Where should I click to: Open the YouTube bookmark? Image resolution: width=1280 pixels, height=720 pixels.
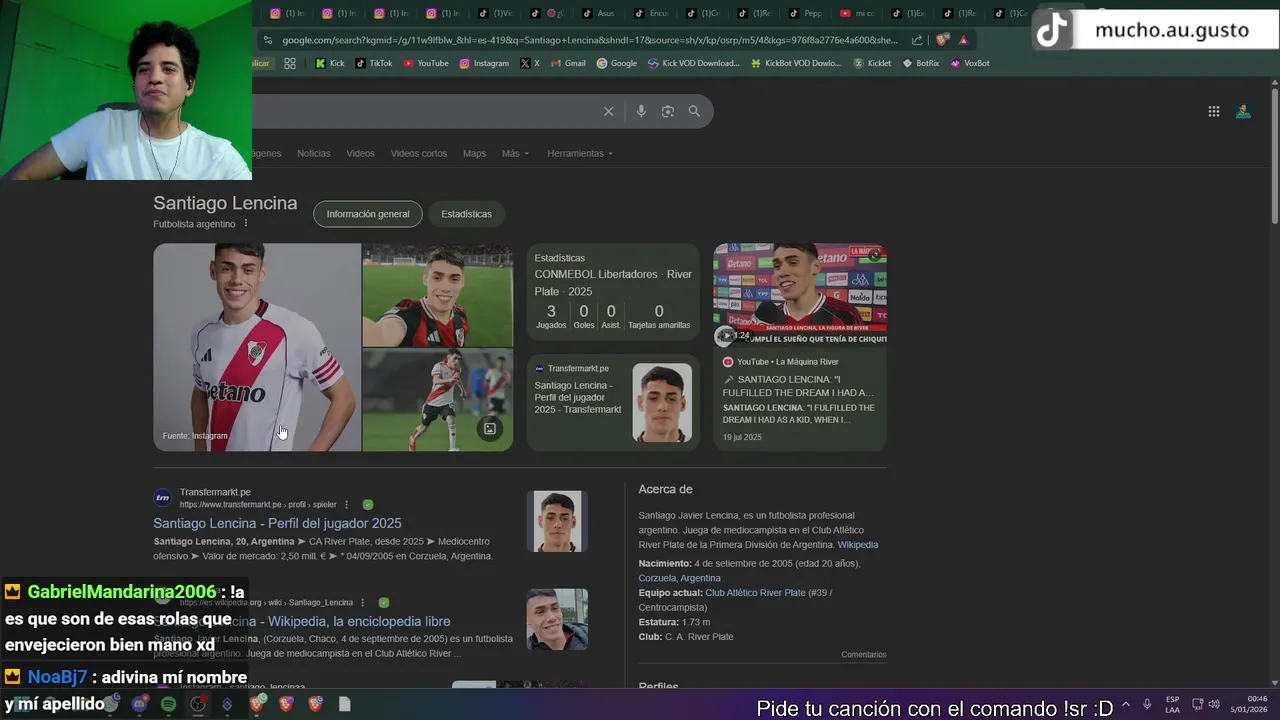coord(426,63)
